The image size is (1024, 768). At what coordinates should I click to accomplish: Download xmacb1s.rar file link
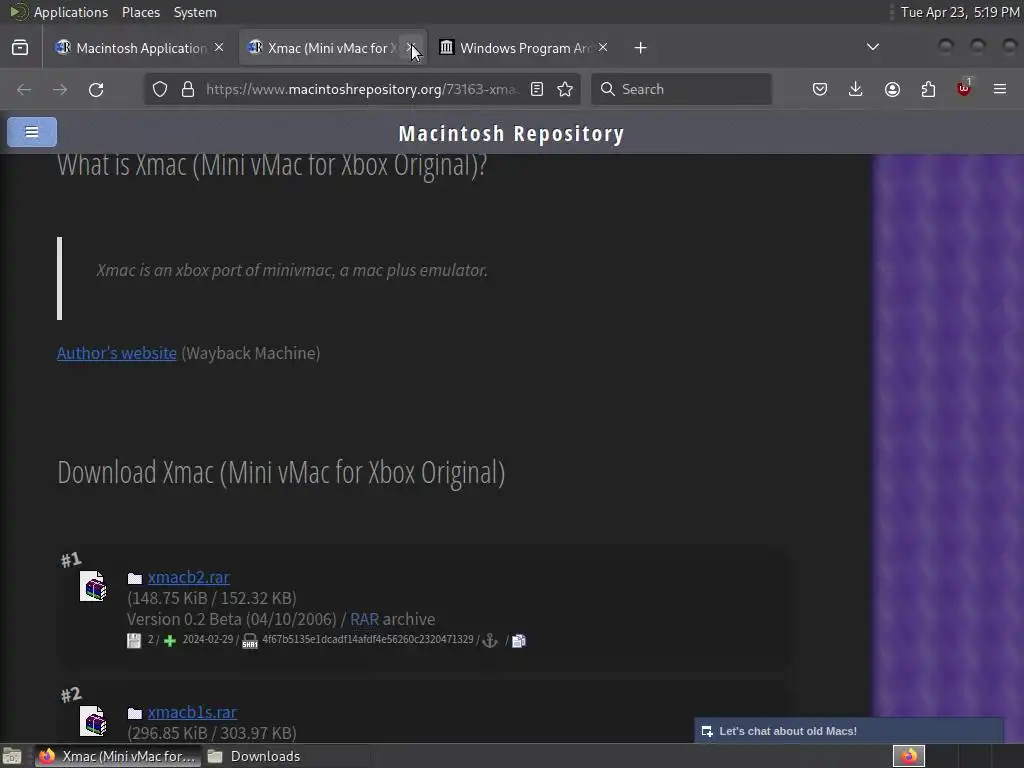(x=192, y=712)
